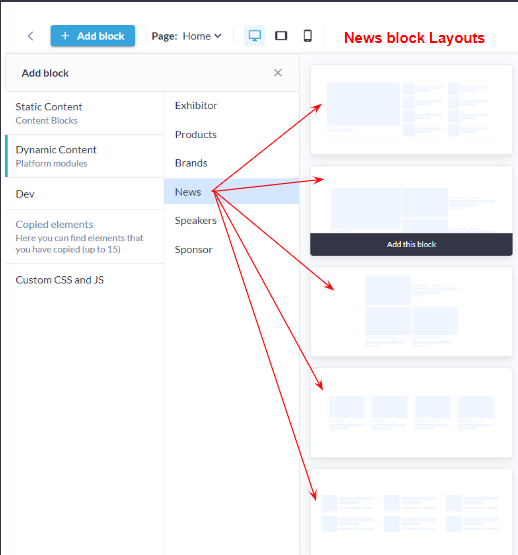
Task: Close the Add block panel
Action: (x=278, y=73)
